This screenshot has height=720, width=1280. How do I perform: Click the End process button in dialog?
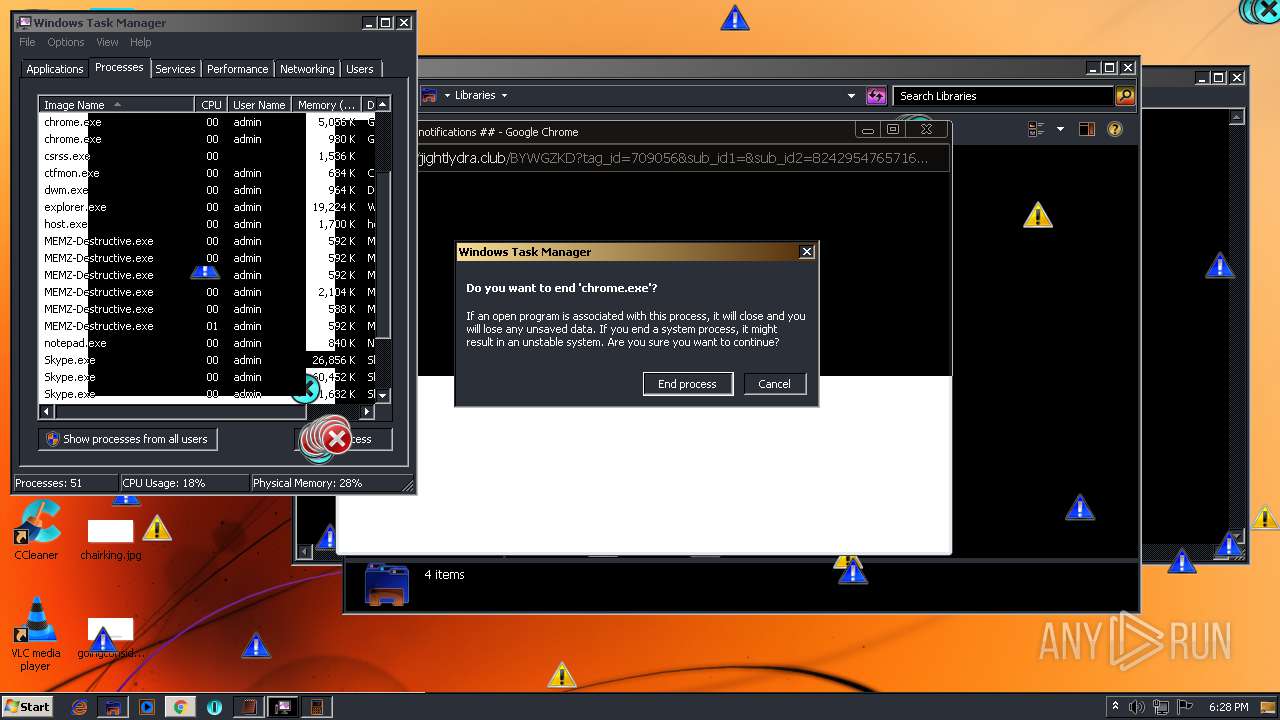687,384
